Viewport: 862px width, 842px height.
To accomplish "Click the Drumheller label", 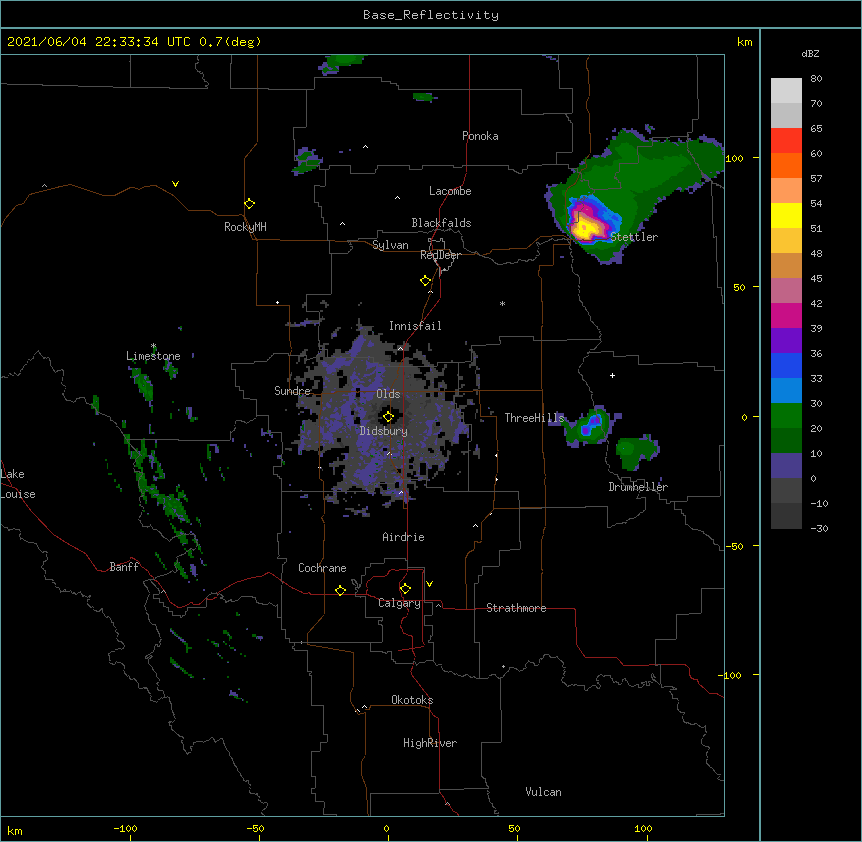I will (x=638, y=487).
